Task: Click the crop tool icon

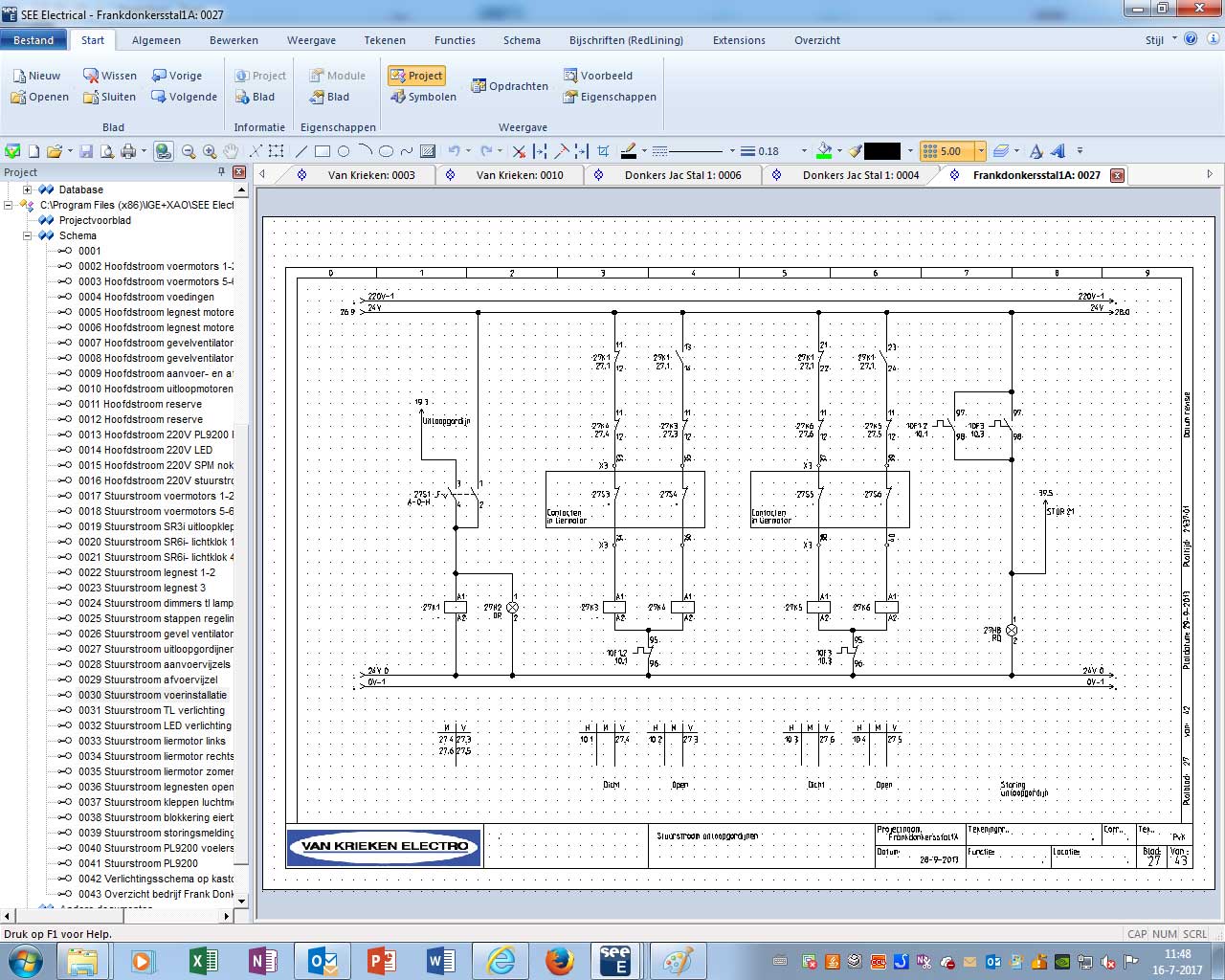Action: click(x=603, y=151)
